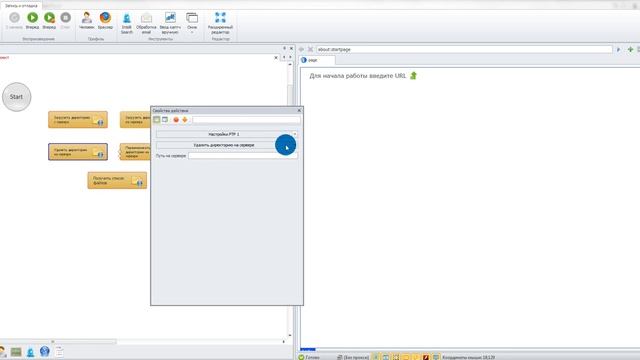Pin the left panel with the pin icon
The height and width of the screenshot is (360, 640).
[284, 49]
